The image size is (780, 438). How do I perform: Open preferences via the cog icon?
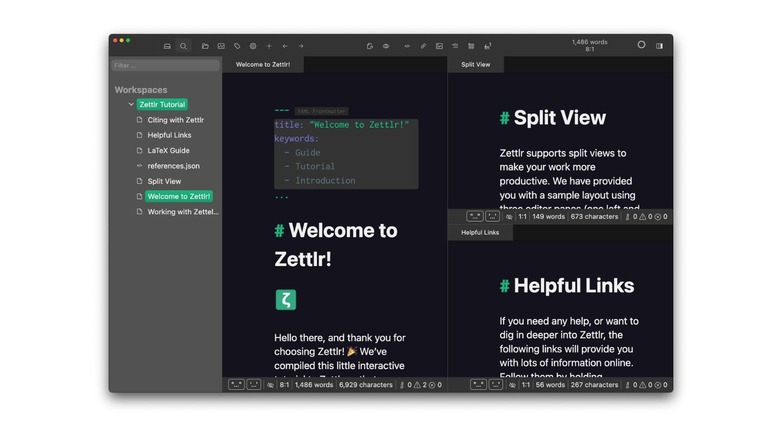point(253,46)
